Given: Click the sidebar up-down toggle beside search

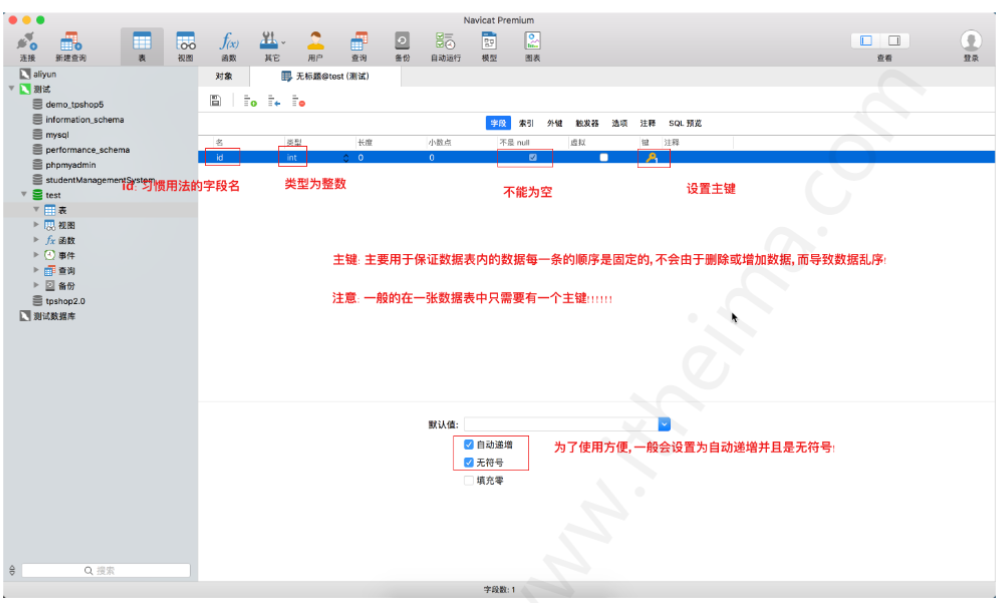Looking at the screenshot, I should tap(12, 570).
